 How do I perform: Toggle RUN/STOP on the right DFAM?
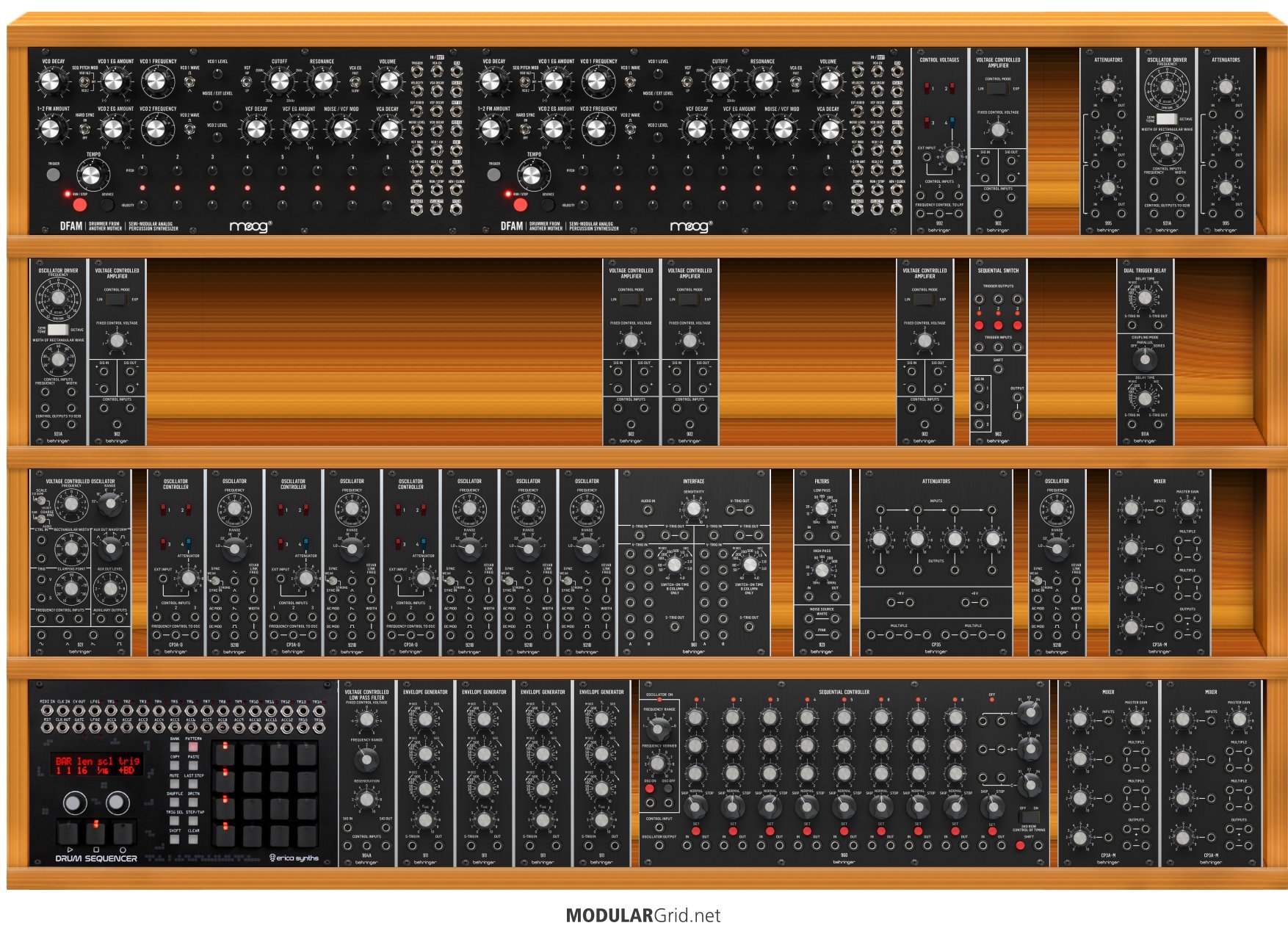point(520,205)
